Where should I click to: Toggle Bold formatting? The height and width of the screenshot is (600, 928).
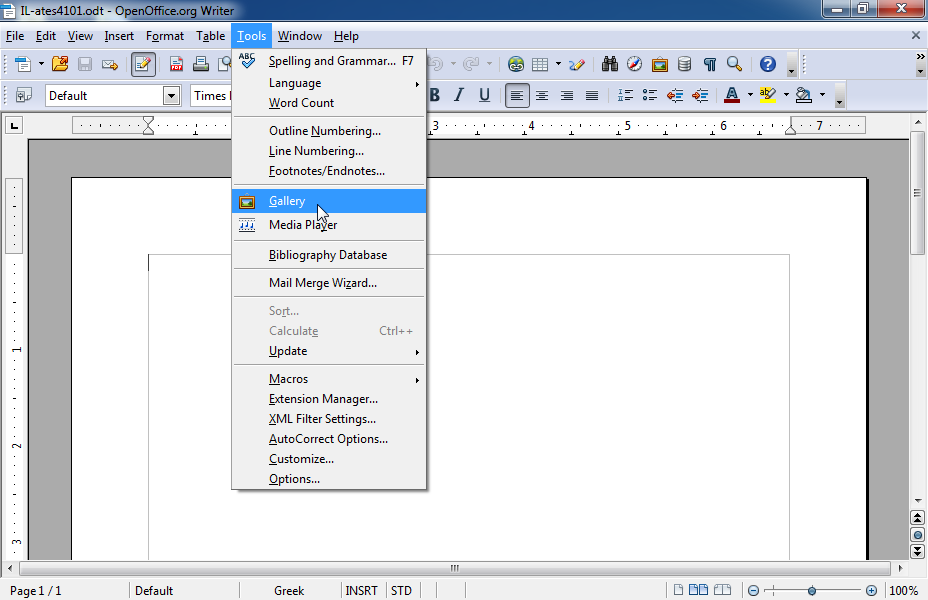[435, 95]
